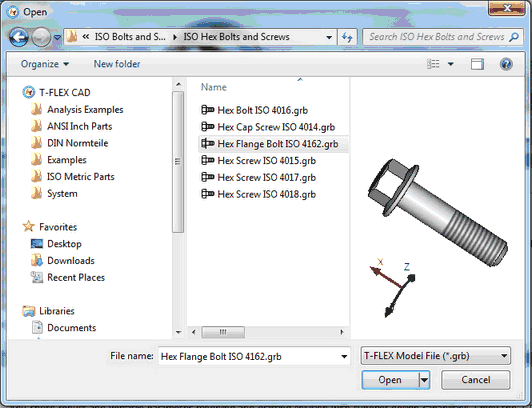This screenshot has height=408, width=532.
Task: Click the refresh icon beside address bar
Action: (x=347, y=37)
